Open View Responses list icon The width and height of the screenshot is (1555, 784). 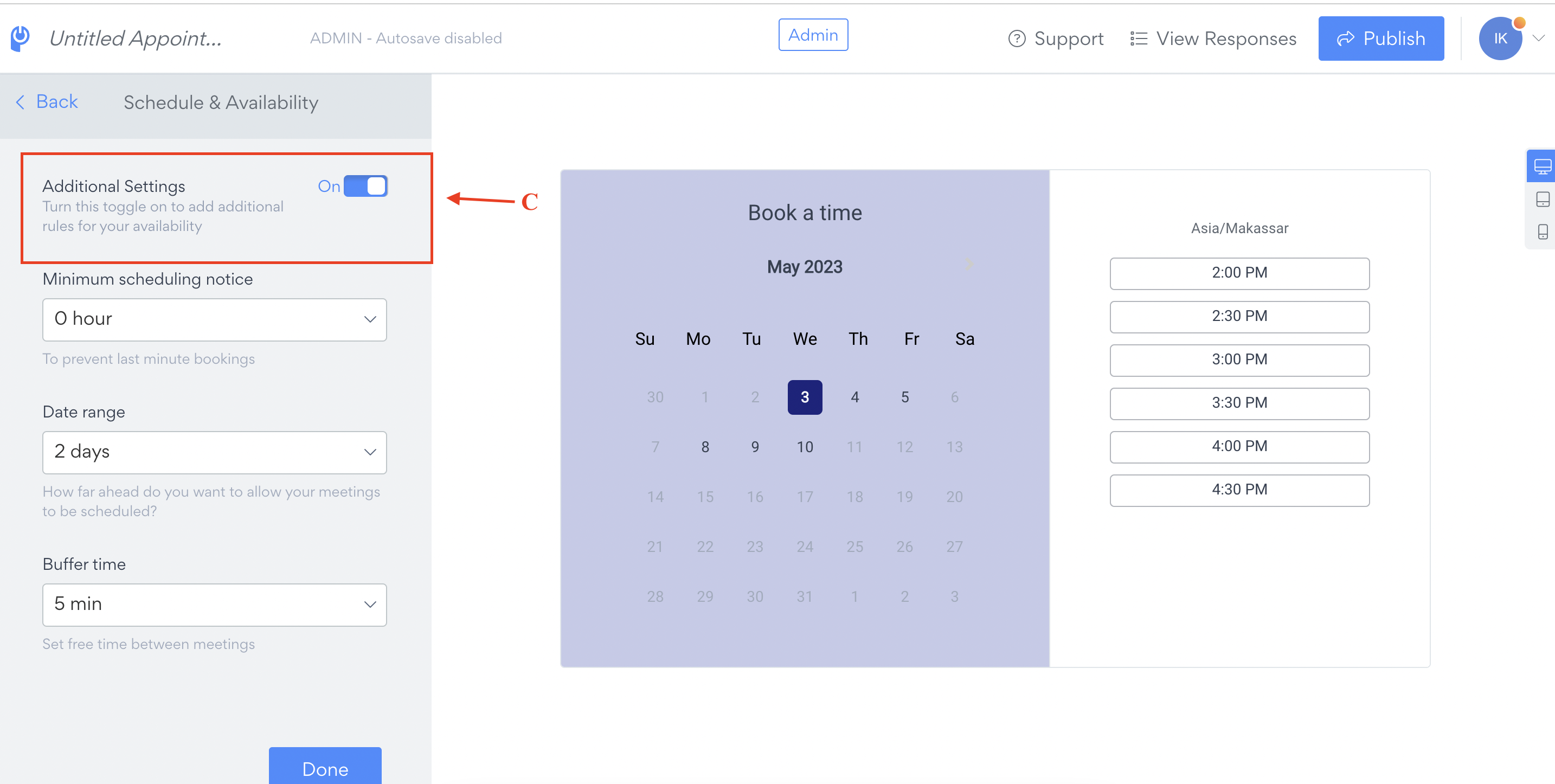(x=1139, y=38)
